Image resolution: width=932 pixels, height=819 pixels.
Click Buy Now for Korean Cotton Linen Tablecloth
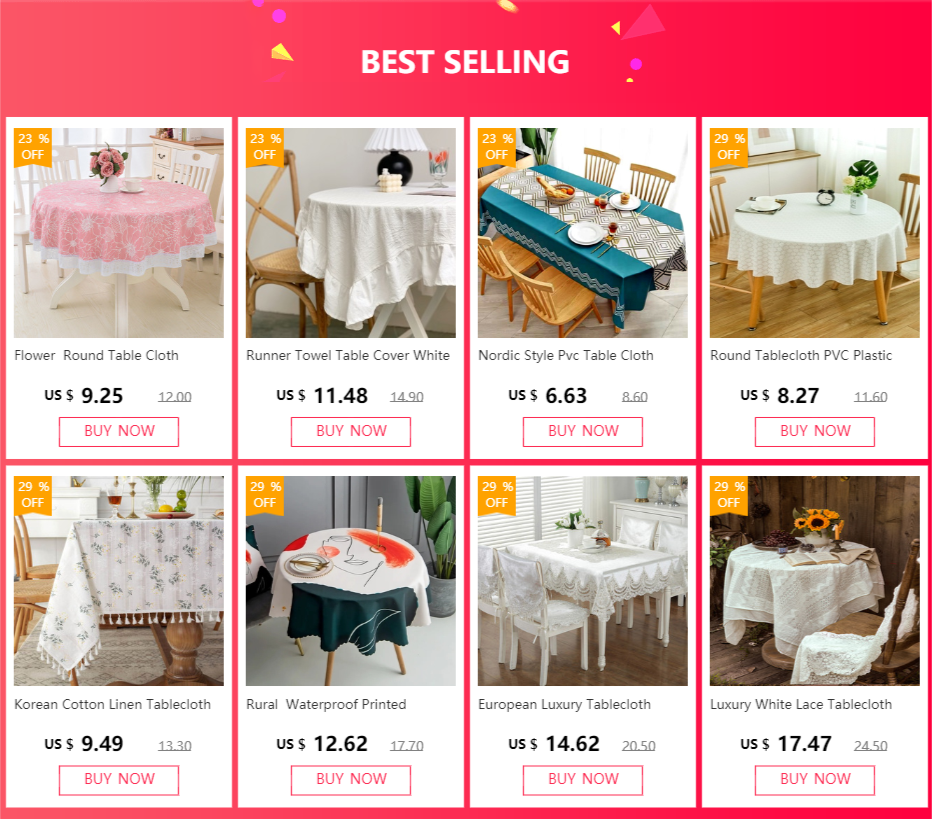119,779
